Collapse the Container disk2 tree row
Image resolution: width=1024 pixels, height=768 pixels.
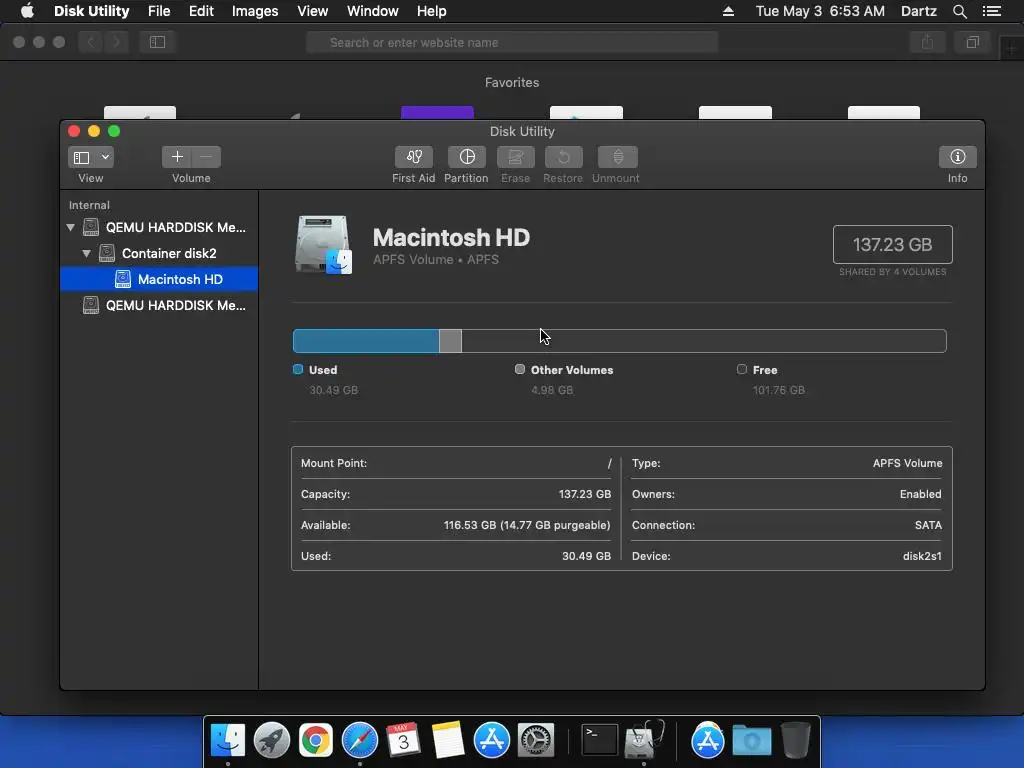click(x=86, y=253)
